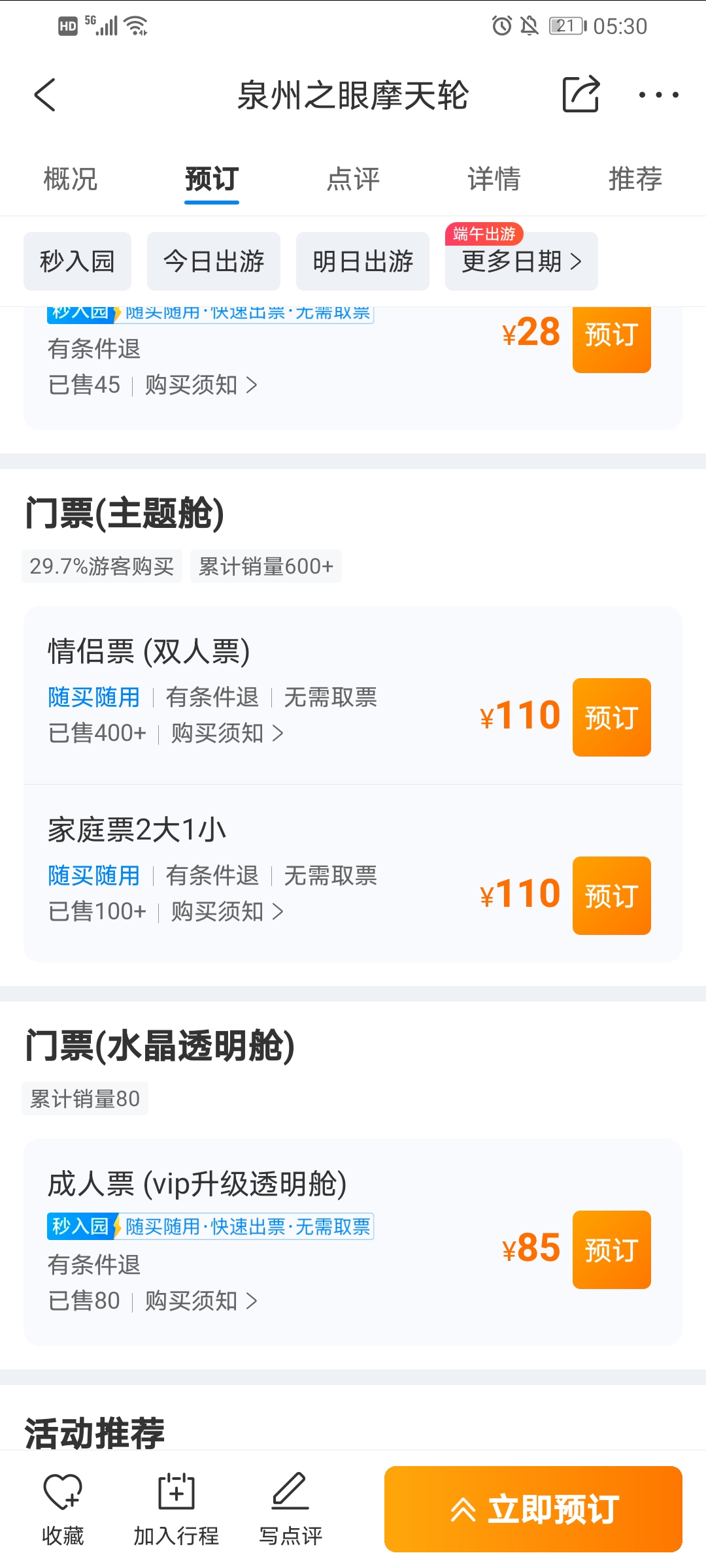
Task: Tap the write review pencil icon
Action: (x=290, y=1492)
